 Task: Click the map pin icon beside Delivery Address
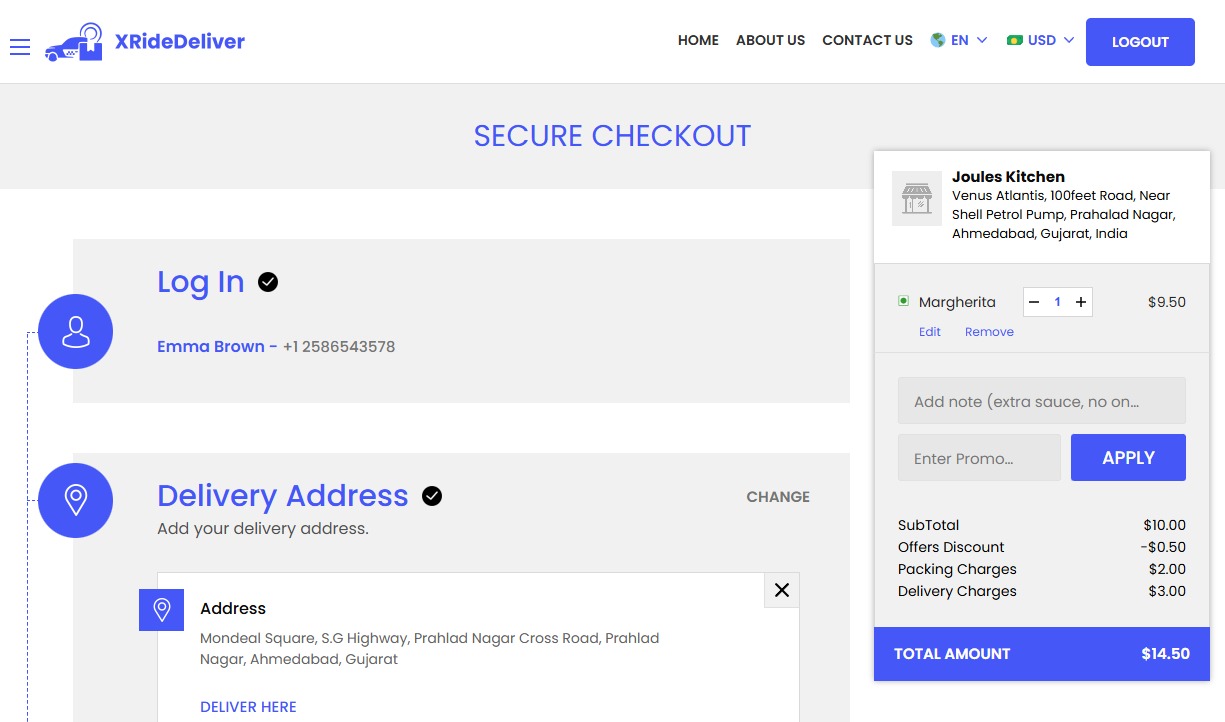pyautogui.click(x=75, y=500)
